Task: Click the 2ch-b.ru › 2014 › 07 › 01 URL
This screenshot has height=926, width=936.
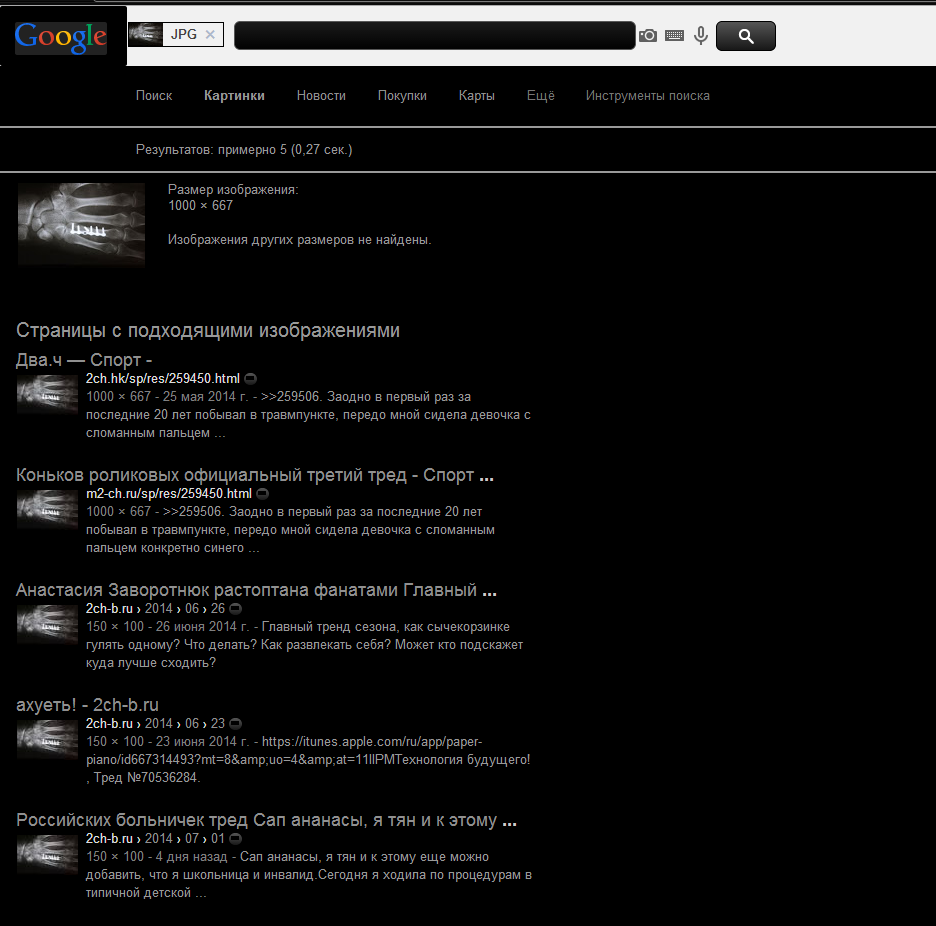Action: point(155,839)
